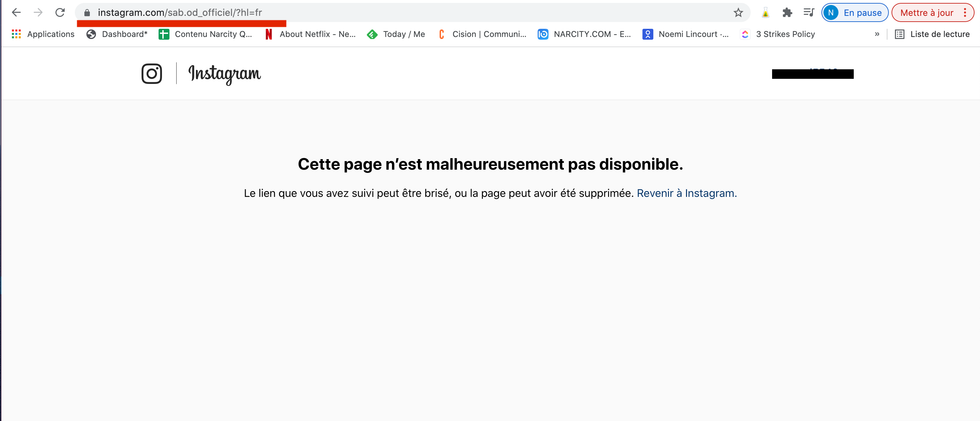Open the Applications grid shortcut
This screenshot has width=980, height=421.
tap(43, 34)
